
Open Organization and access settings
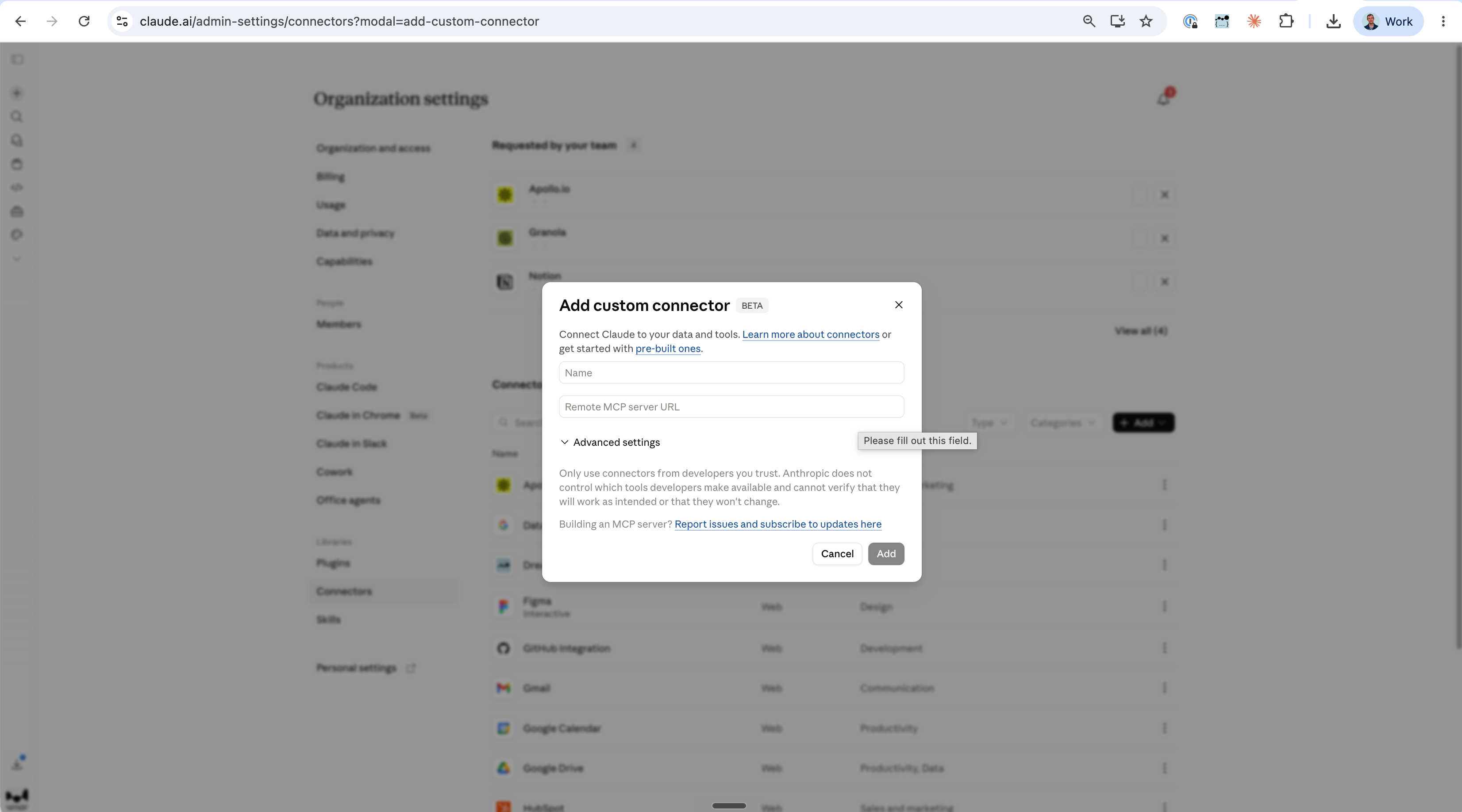coord(373,148)
